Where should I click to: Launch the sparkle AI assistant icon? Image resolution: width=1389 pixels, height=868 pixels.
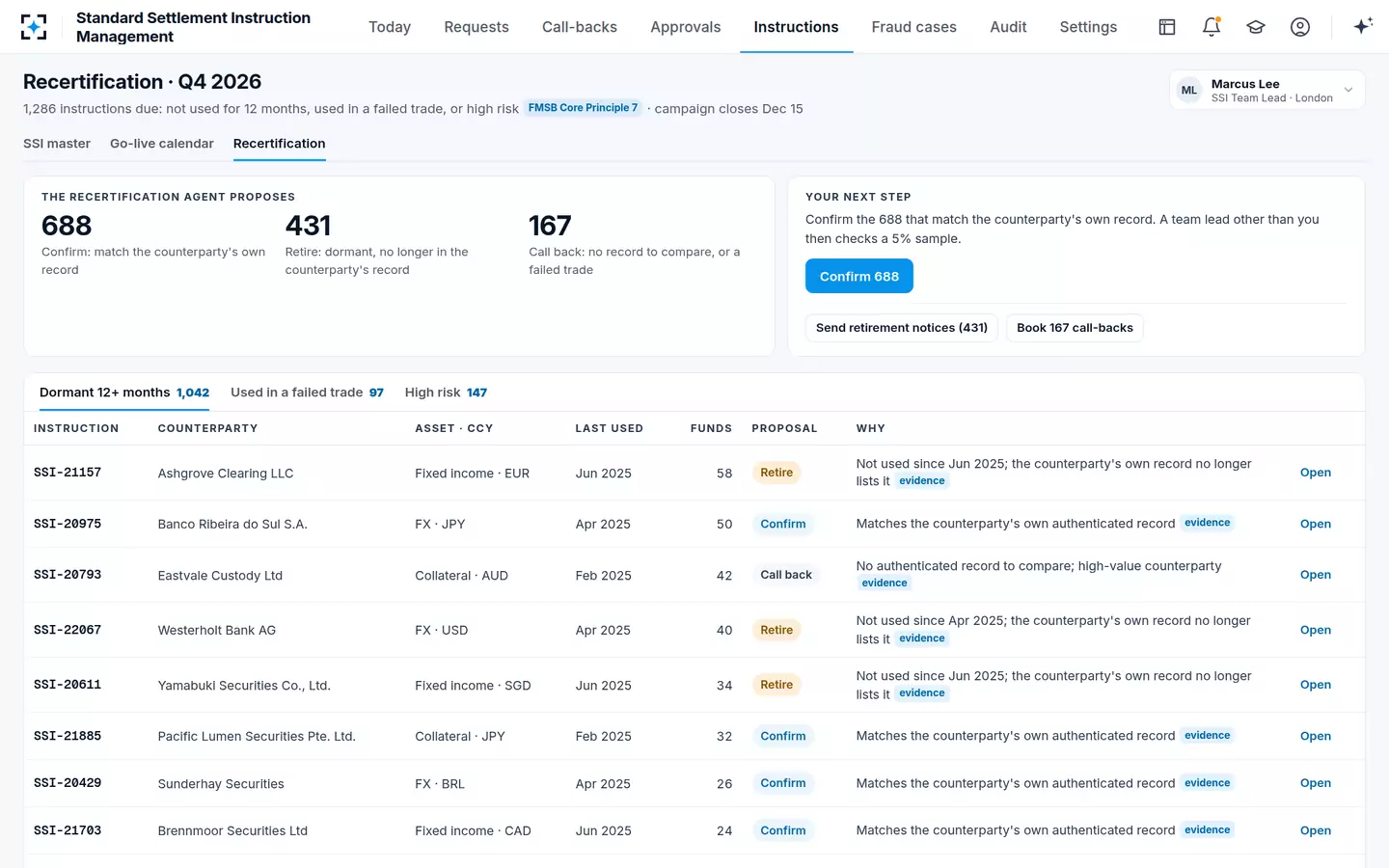pos(1363,27)
